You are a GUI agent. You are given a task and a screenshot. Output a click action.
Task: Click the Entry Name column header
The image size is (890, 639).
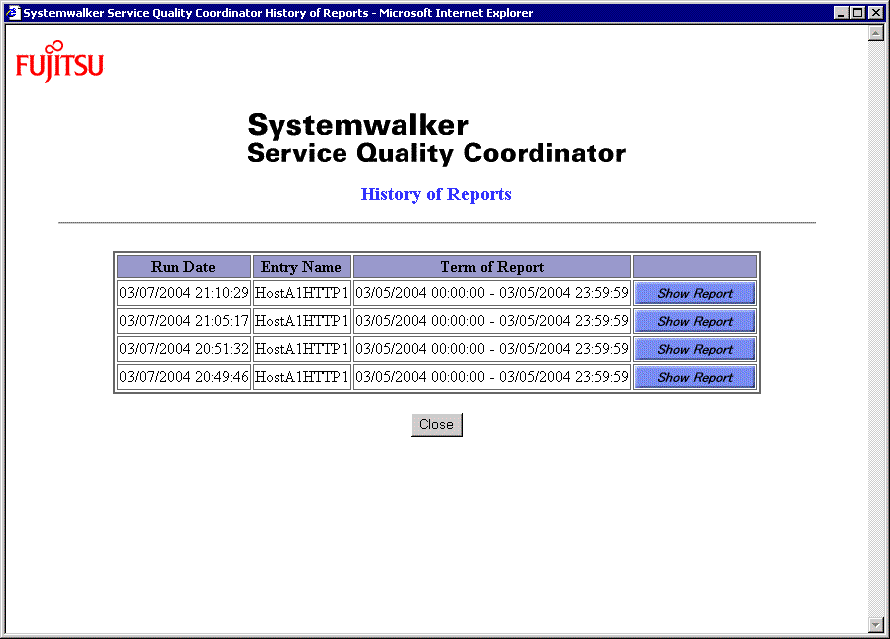coord(301,267)
